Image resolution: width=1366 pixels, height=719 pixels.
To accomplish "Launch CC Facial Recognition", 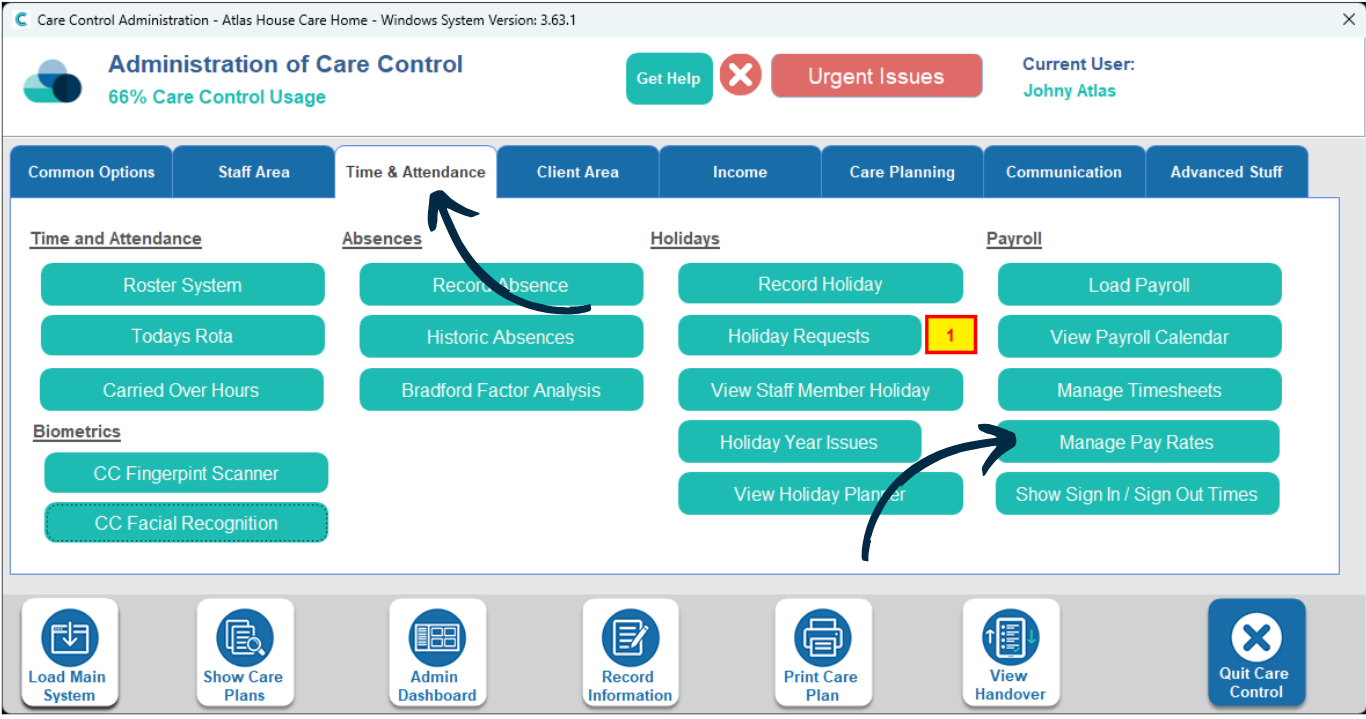I will [x=186, y=523].
